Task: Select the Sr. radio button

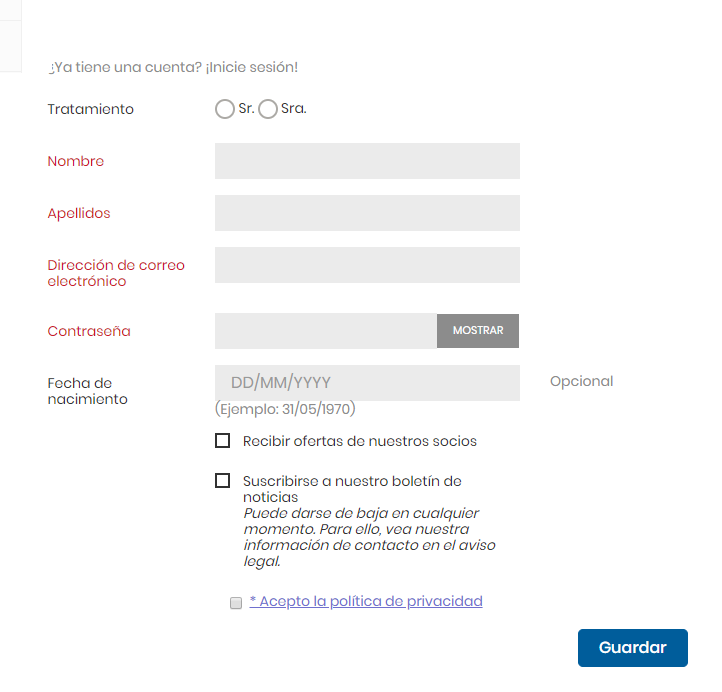Action: pos(225,109)
